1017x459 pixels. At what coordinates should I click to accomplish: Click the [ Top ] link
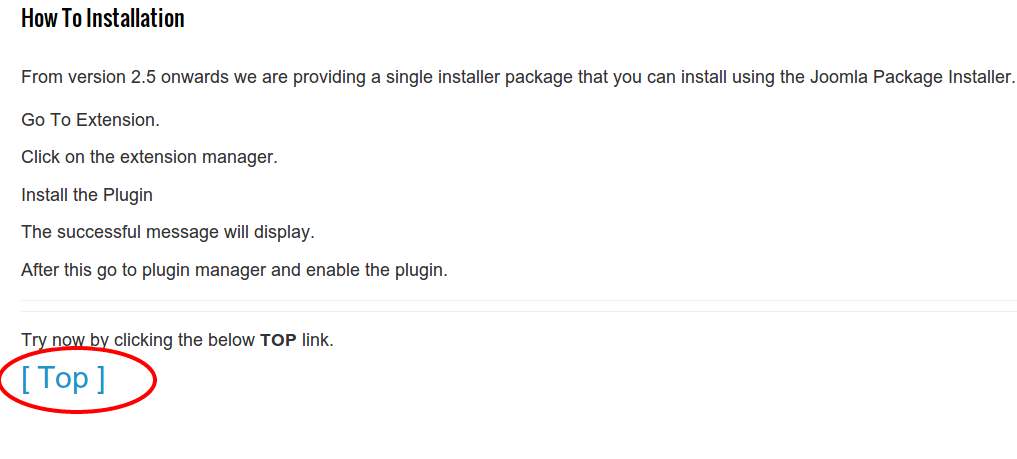tap(63, 378)
